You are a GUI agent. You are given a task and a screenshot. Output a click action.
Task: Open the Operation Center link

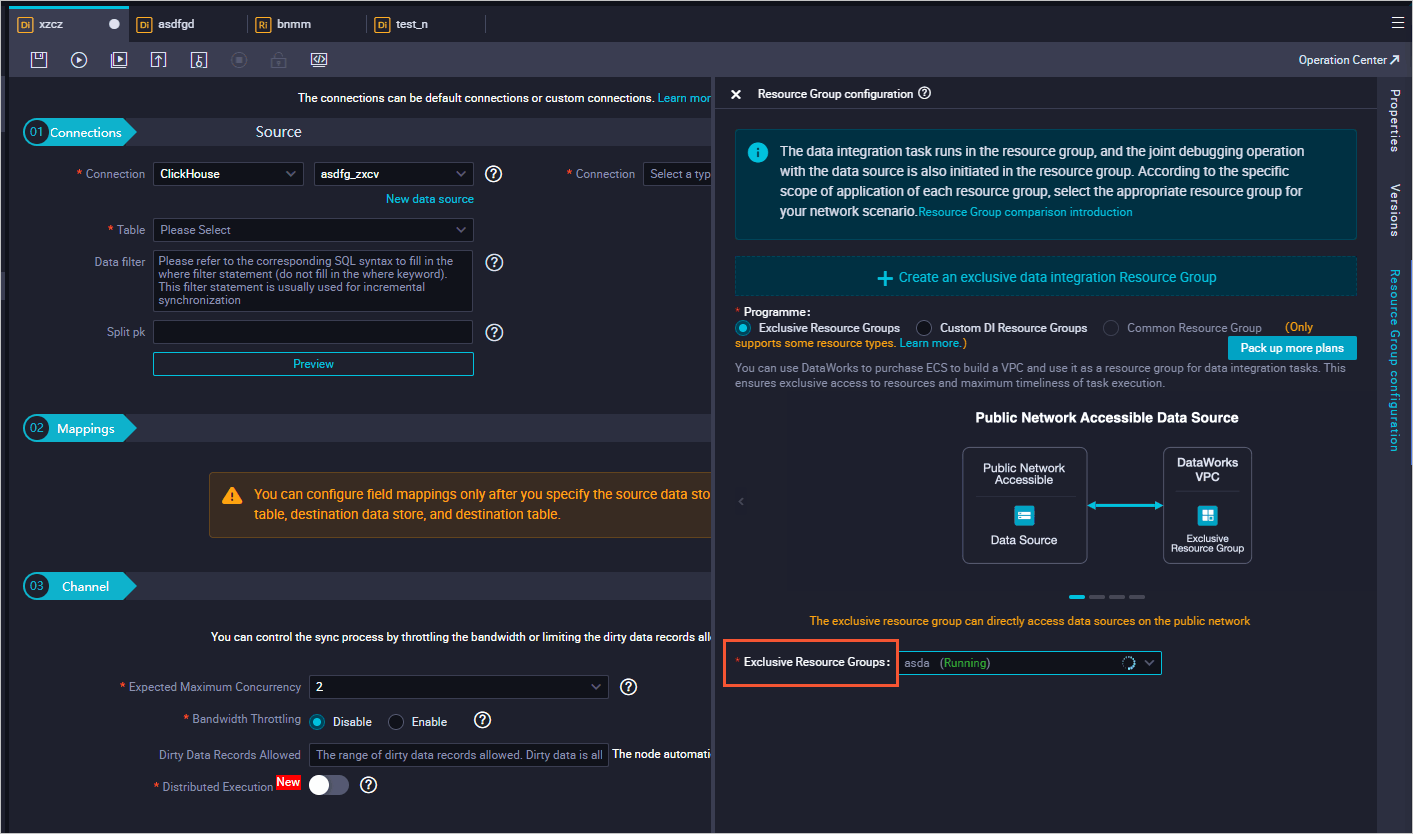[1349, 60]
